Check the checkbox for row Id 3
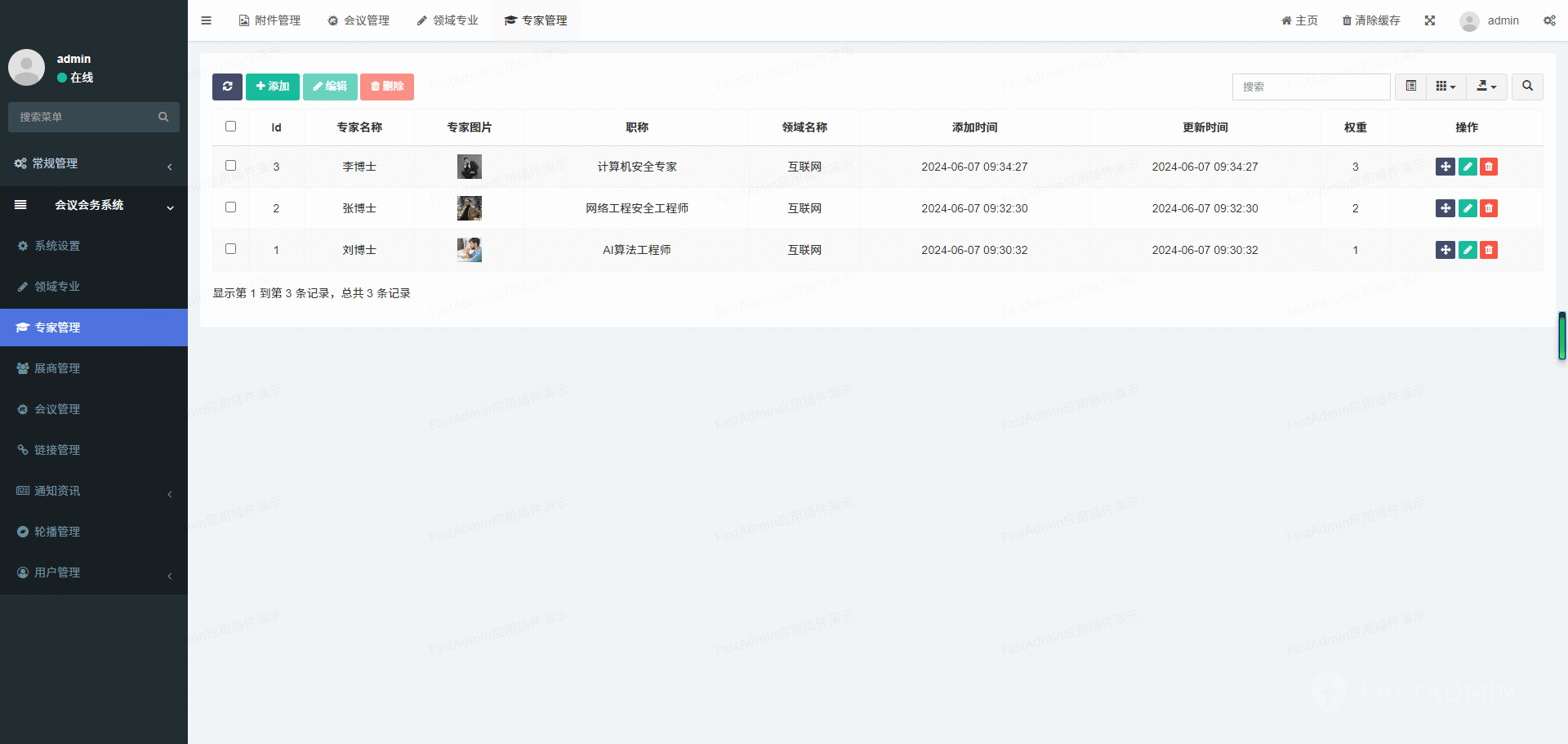Viewport: 1568px width, 744px height. 230,166
